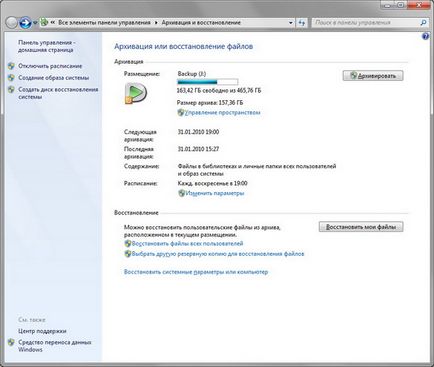Click the Backup disk space usage bar
434x367 pixels.
point(207,82)
